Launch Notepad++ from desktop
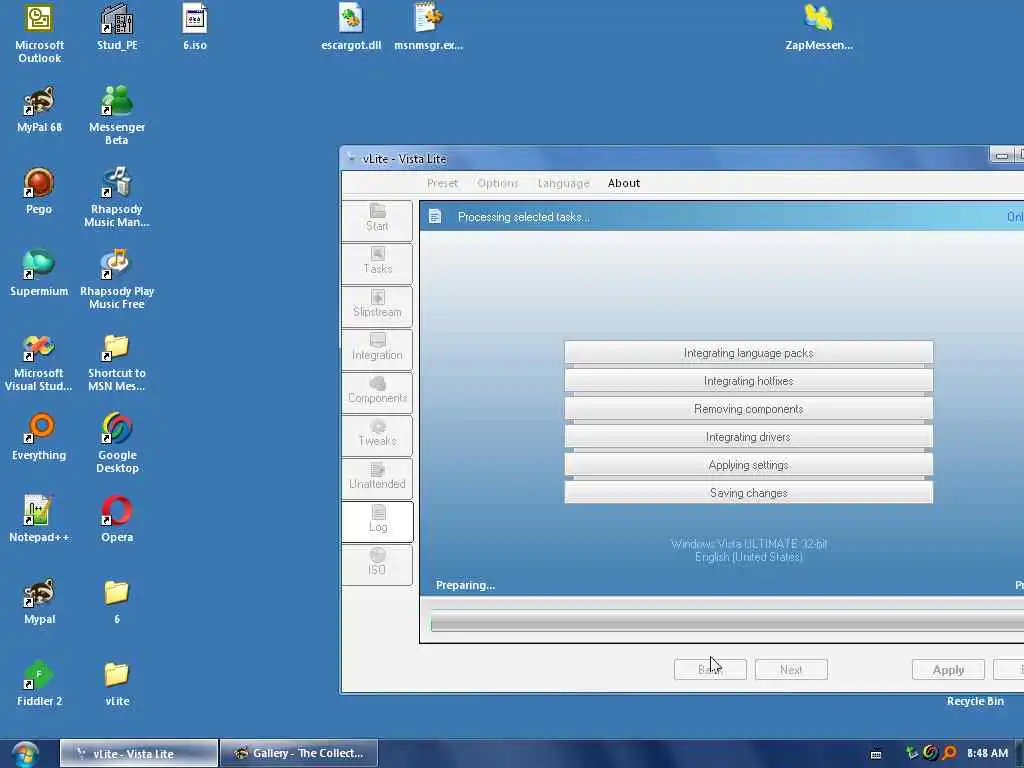Screen dimensions: 1024x768 [39, 519]
